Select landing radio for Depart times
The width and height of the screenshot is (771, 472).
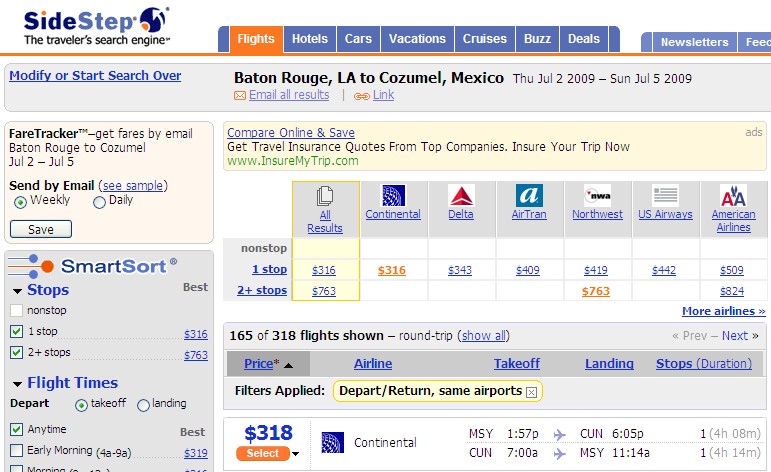click(x=144, y=405)
